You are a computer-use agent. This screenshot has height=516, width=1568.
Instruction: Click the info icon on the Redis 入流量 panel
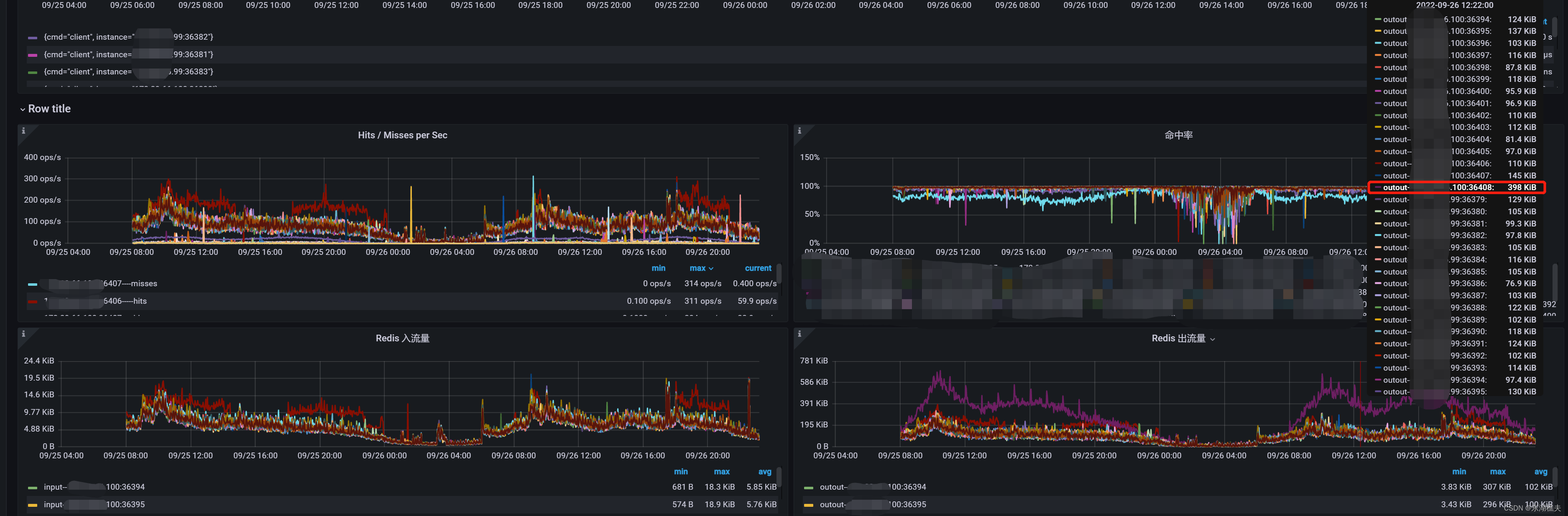click(x=24, y=333)
